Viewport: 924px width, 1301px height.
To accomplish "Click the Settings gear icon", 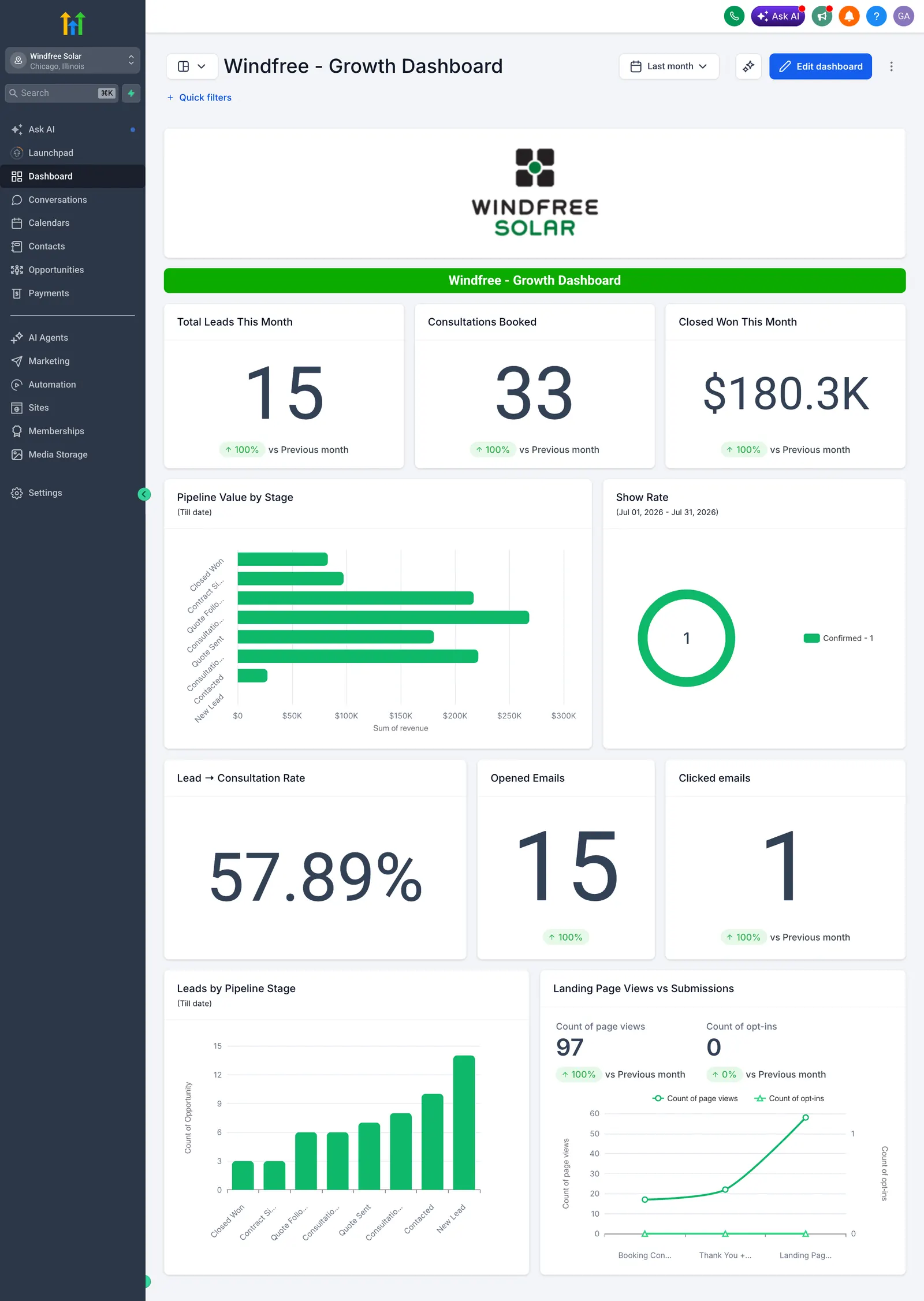I will click(x=17, y=493).
